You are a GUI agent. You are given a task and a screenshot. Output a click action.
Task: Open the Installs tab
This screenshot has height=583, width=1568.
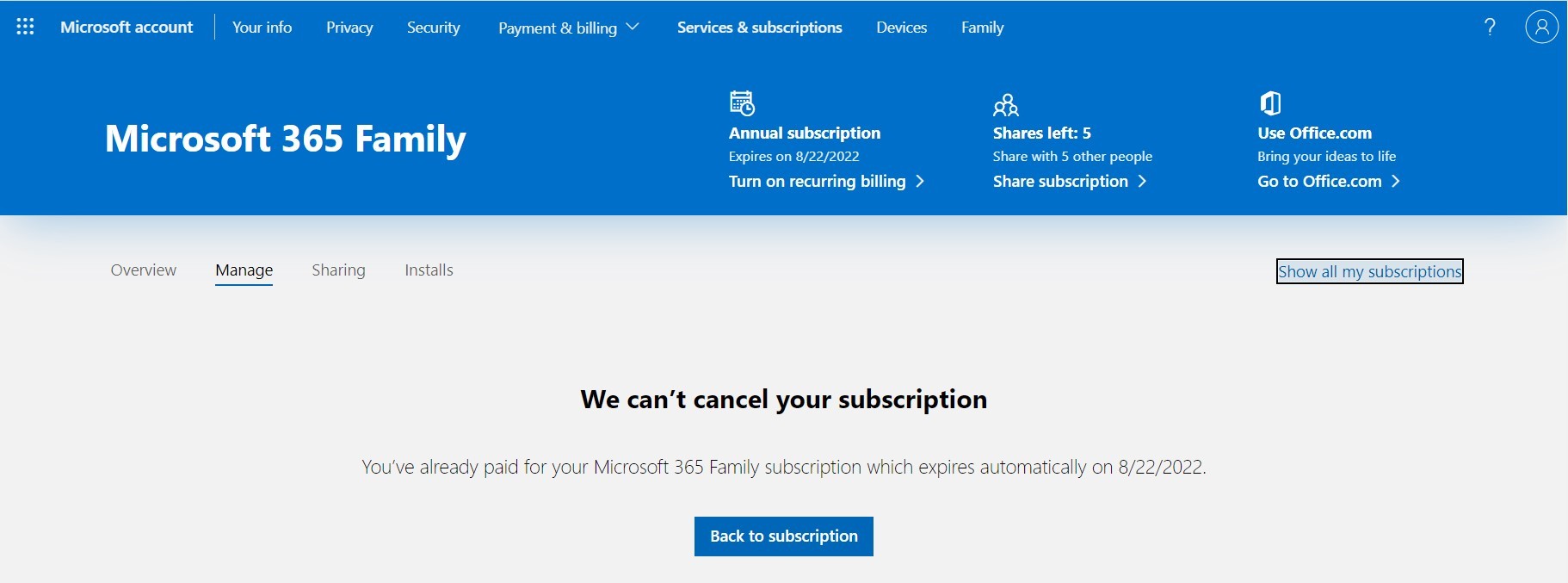(429, 270)
